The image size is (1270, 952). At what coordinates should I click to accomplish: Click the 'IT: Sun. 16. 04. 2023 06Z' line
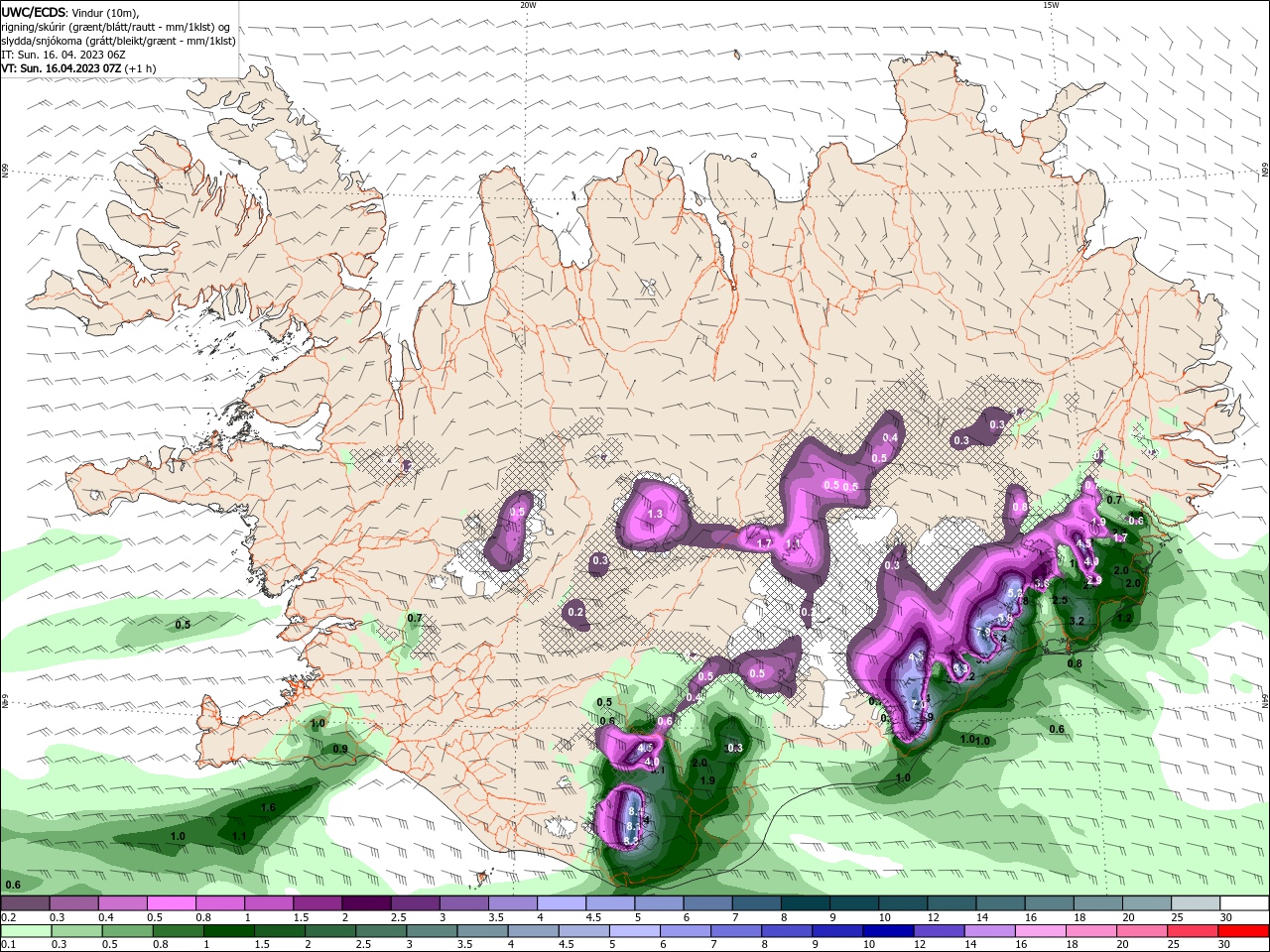(63, 55)
